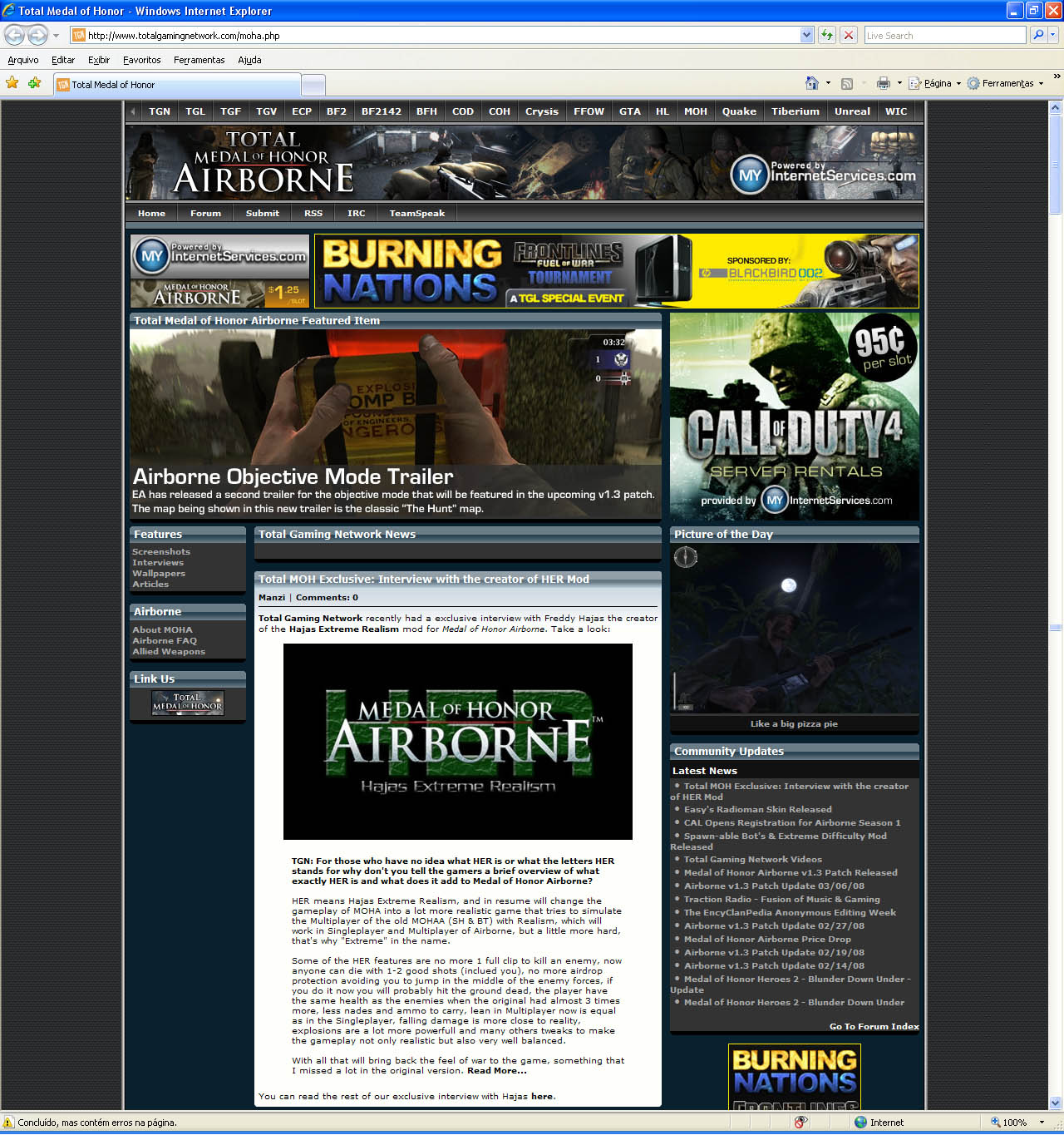The width and height of the screenshot is (1064, 1135).
Task: Click the Screenshots link under Features
Action: pyautogui.click(x=161, y=551)
